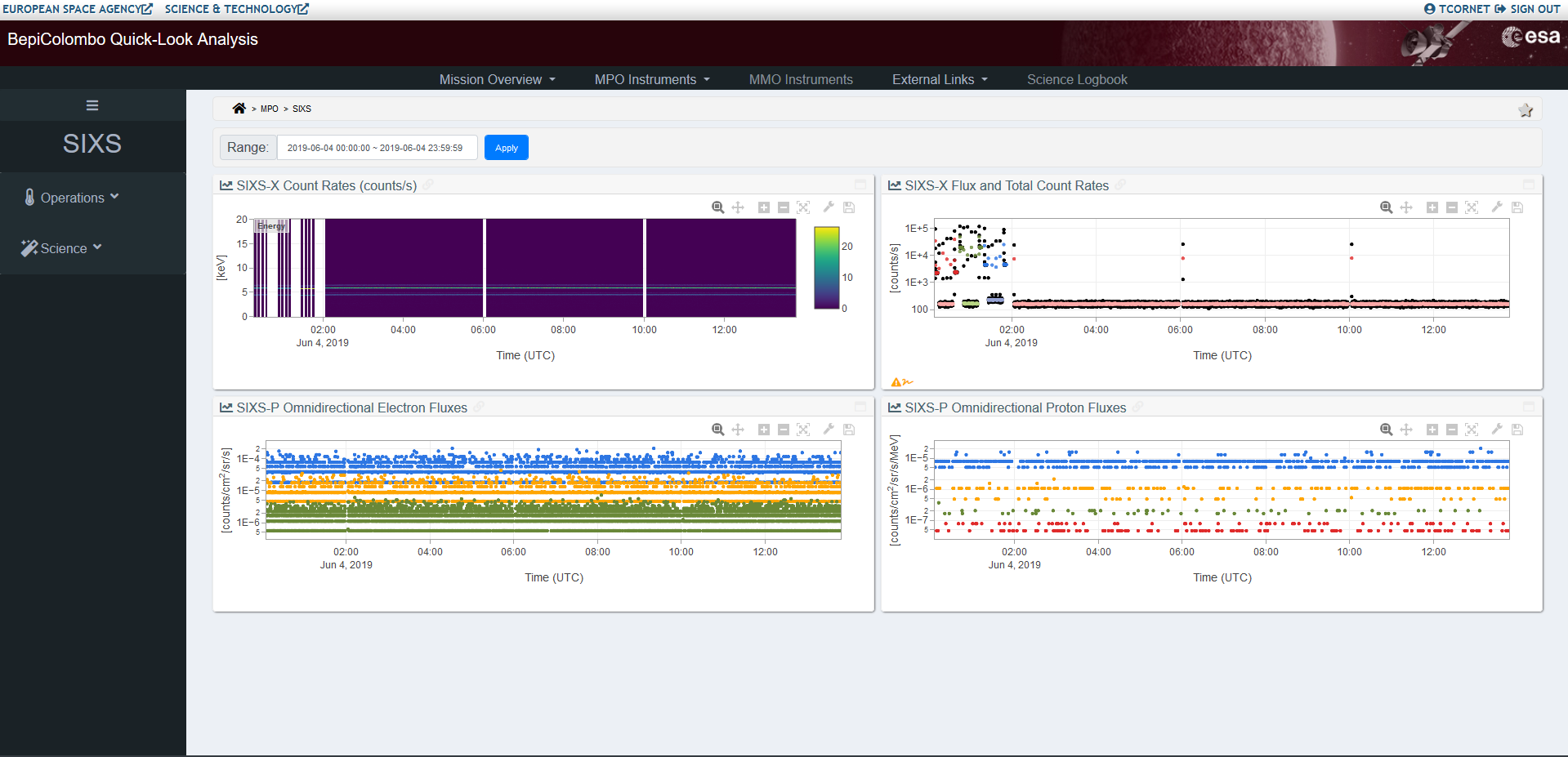Apply the selected date range
Viewport: 1568px width, 757px height.
click(507, 148)
